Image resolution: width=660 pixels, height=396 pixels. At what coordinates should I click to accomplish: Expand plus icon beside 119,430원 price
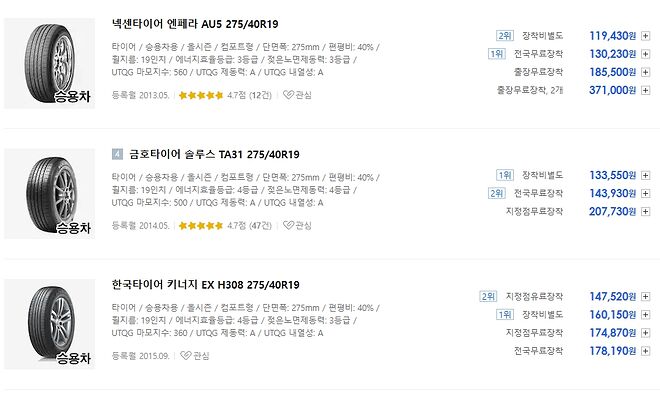point(645,36)
